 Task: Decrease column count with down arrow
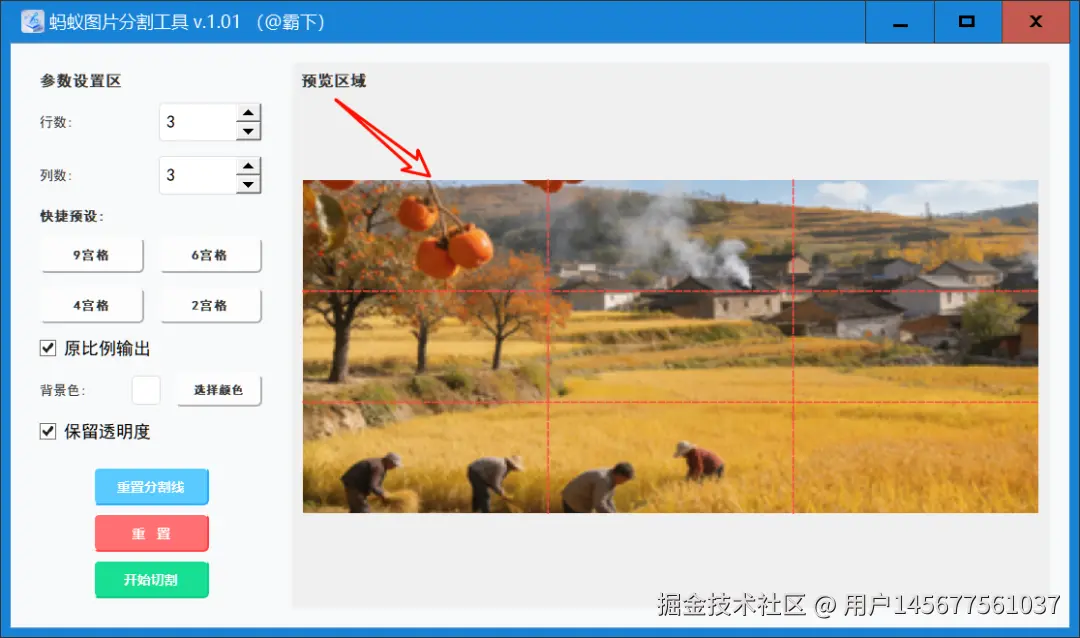248,184
